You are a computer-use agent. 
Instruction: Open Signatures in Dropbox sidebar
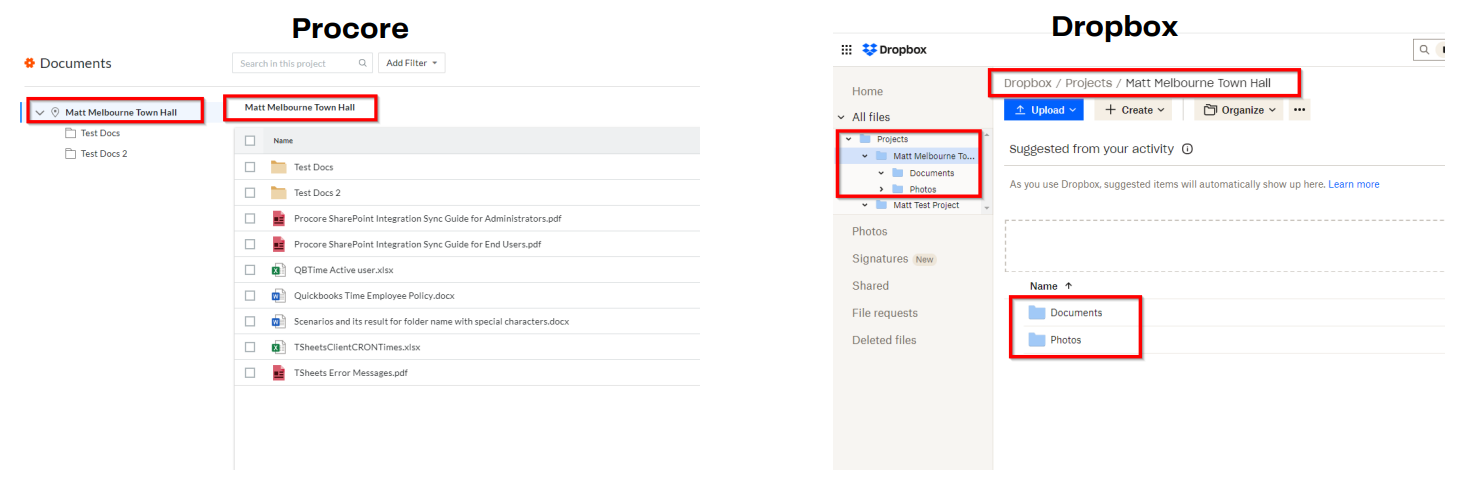point(880,259)
